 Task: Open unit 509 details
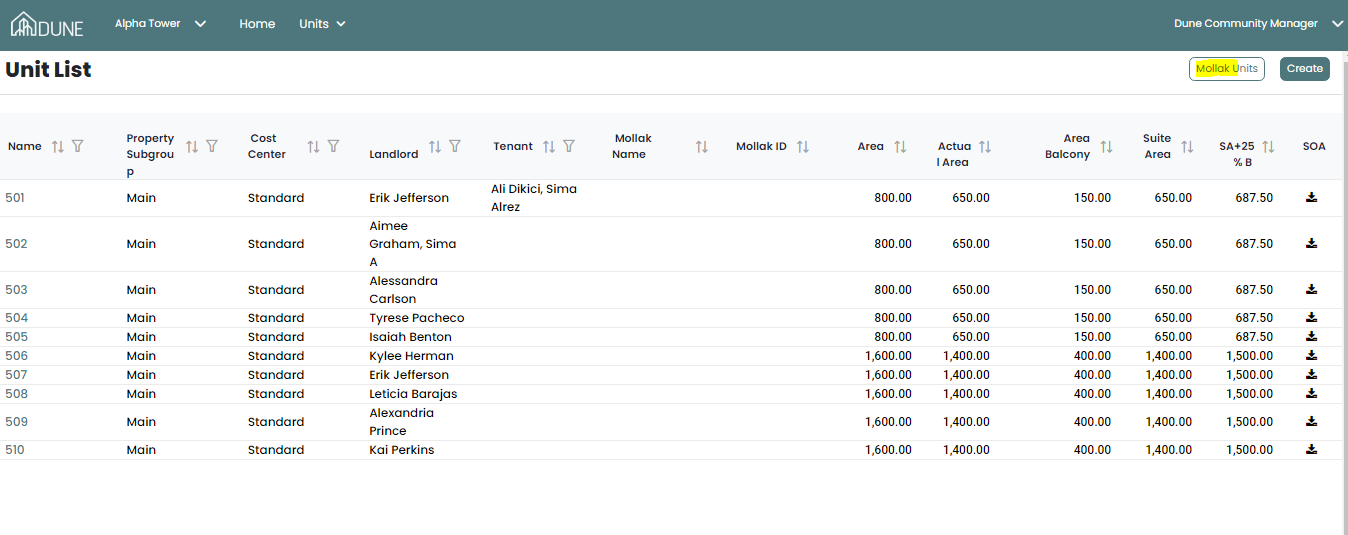pos(16,422)
